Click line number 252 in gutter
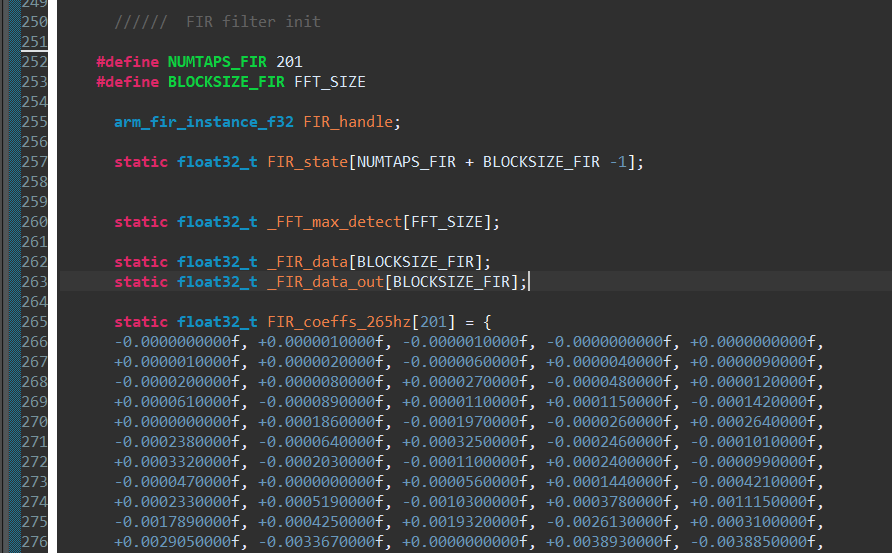Screen dimensions: 892x553 [x=34, y=62]
